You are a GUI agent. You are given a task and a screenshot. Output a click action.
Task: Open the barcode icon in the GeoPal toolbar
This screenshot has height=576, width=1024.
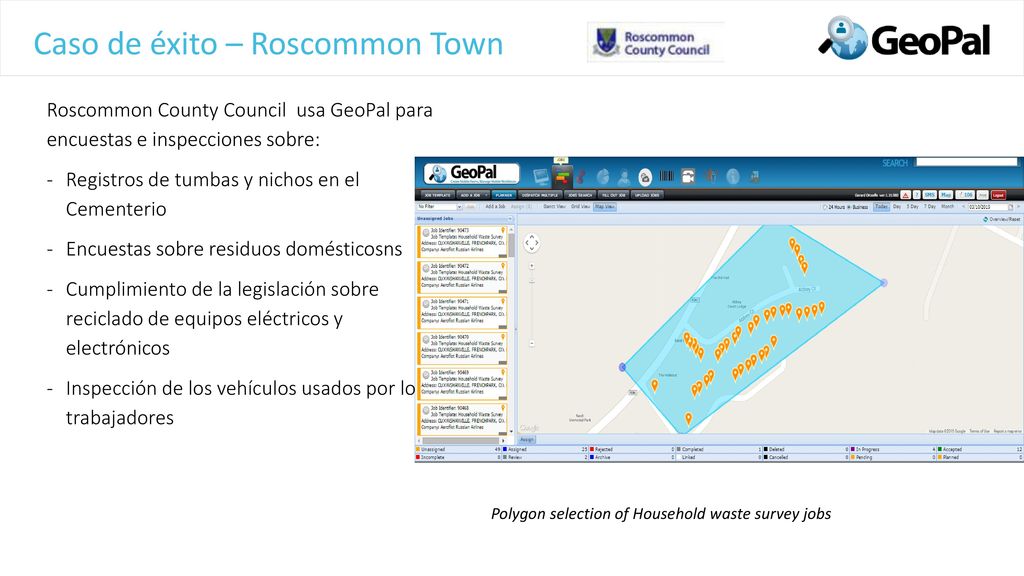coord(667,176)
